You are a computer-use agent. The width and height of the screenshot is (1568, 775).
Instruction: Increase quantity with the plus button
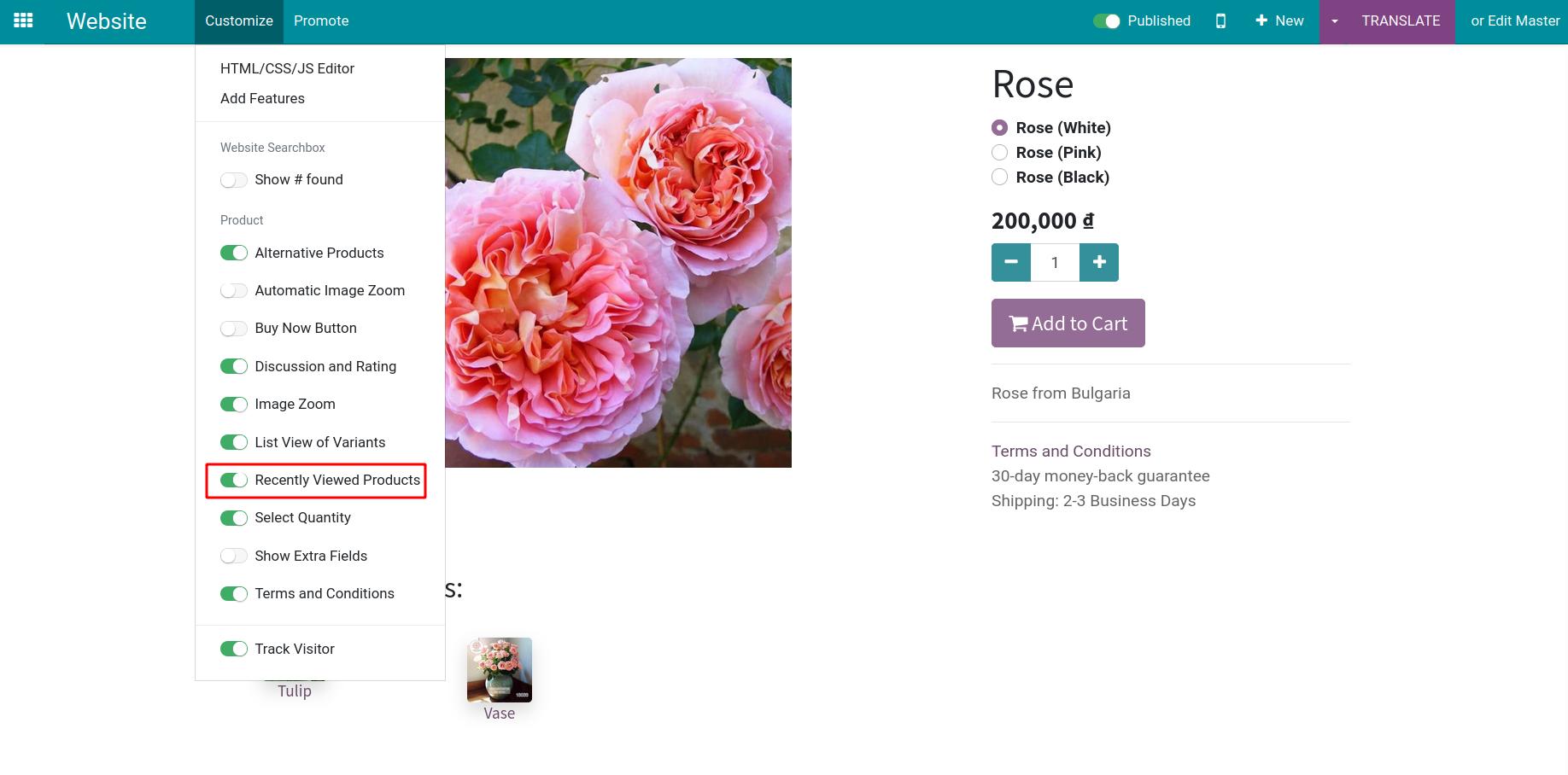1099,262
